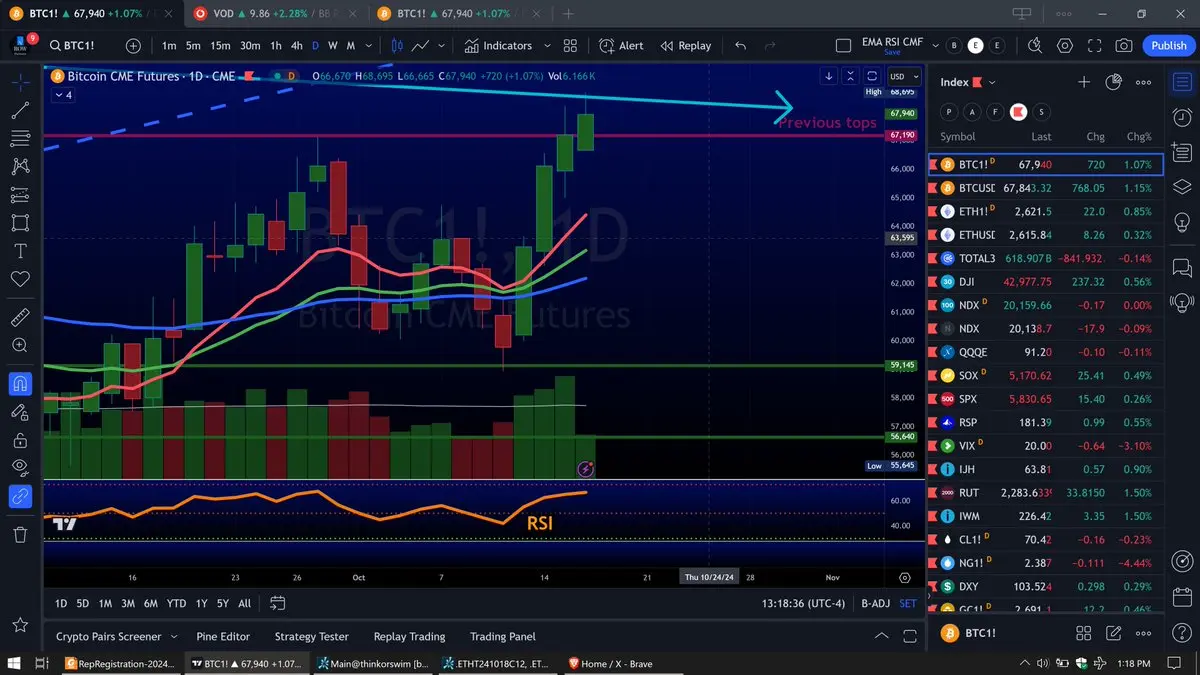Viewport: 1200px width, 675px height.
Task: Click red flag in chart legend
Action: point(248,76)
